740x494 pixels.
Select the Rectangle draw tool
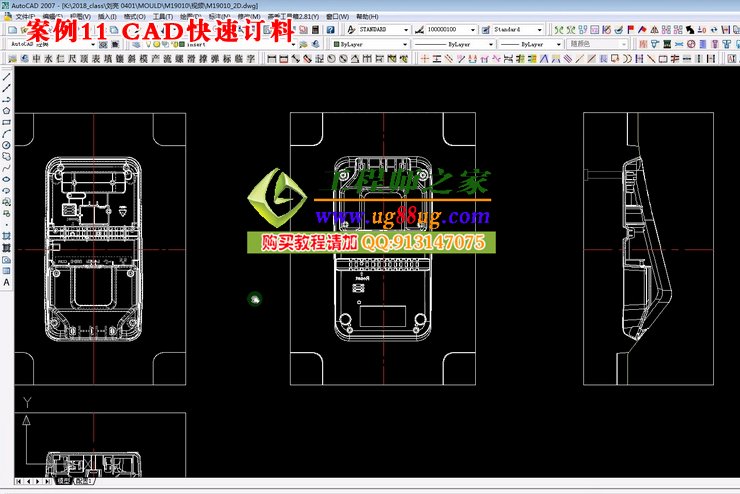coord(6,122)
